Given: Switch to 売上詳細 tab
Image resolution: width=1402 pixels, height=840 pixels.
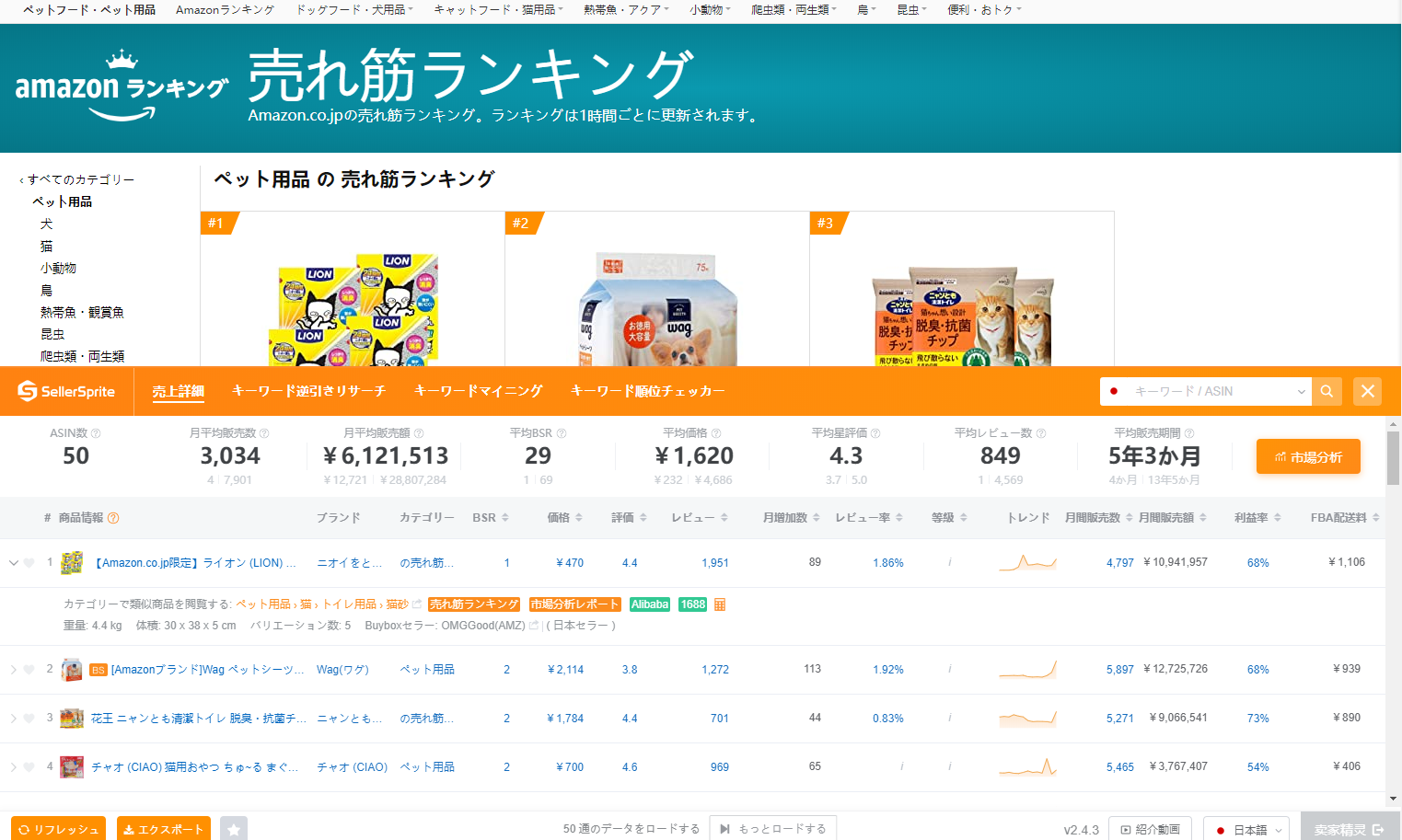Looking at the screenshot, I should click(179, 391).
